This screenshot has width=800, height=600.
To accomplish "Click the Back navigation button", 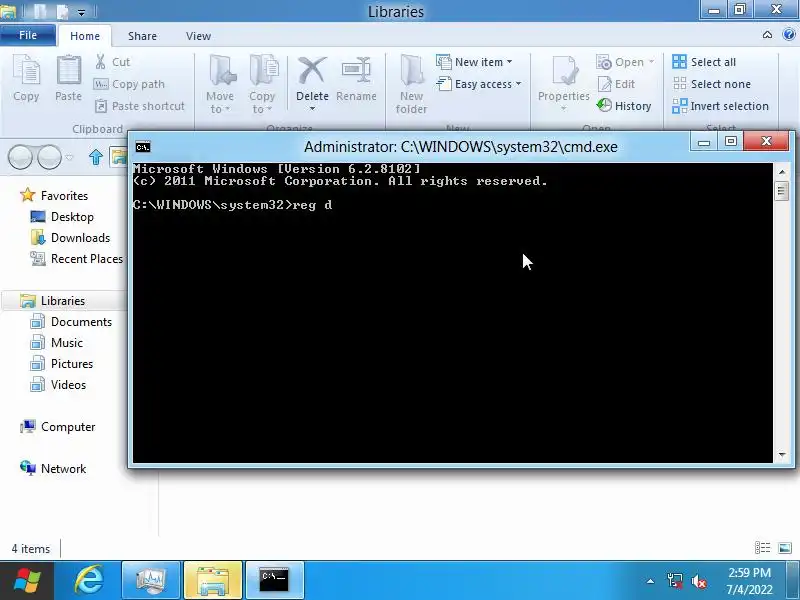I will [x=20, y=157].
